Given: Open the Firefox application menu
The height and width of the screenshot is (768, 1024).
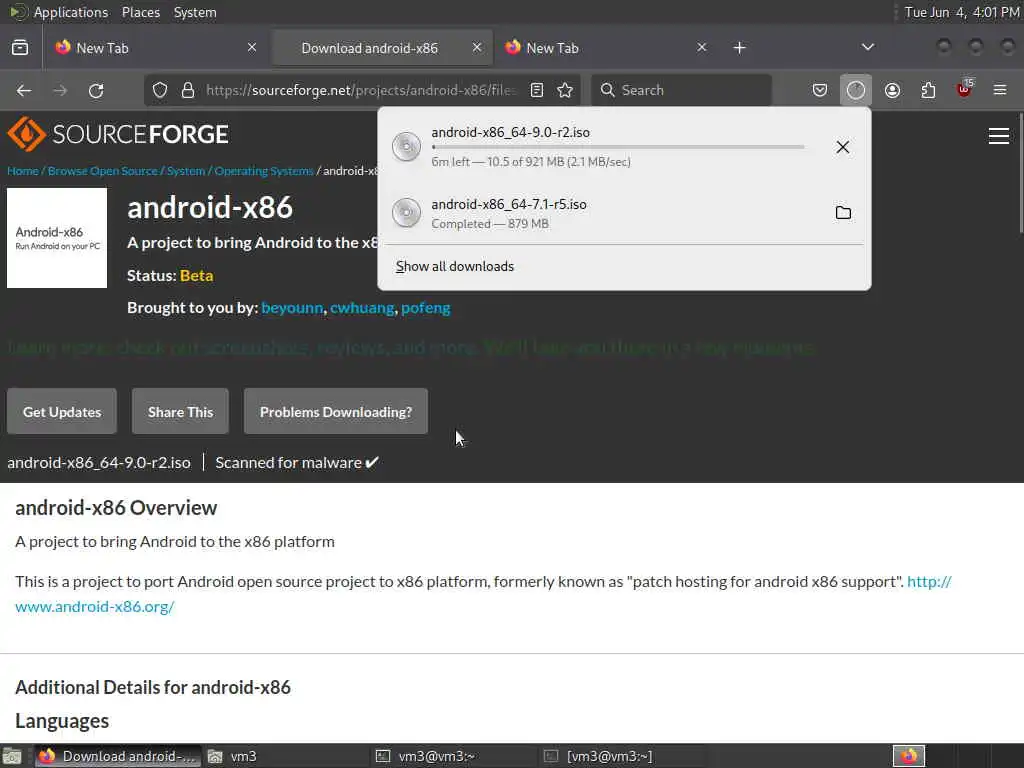Looking at the screenshot, I should 999,90.
